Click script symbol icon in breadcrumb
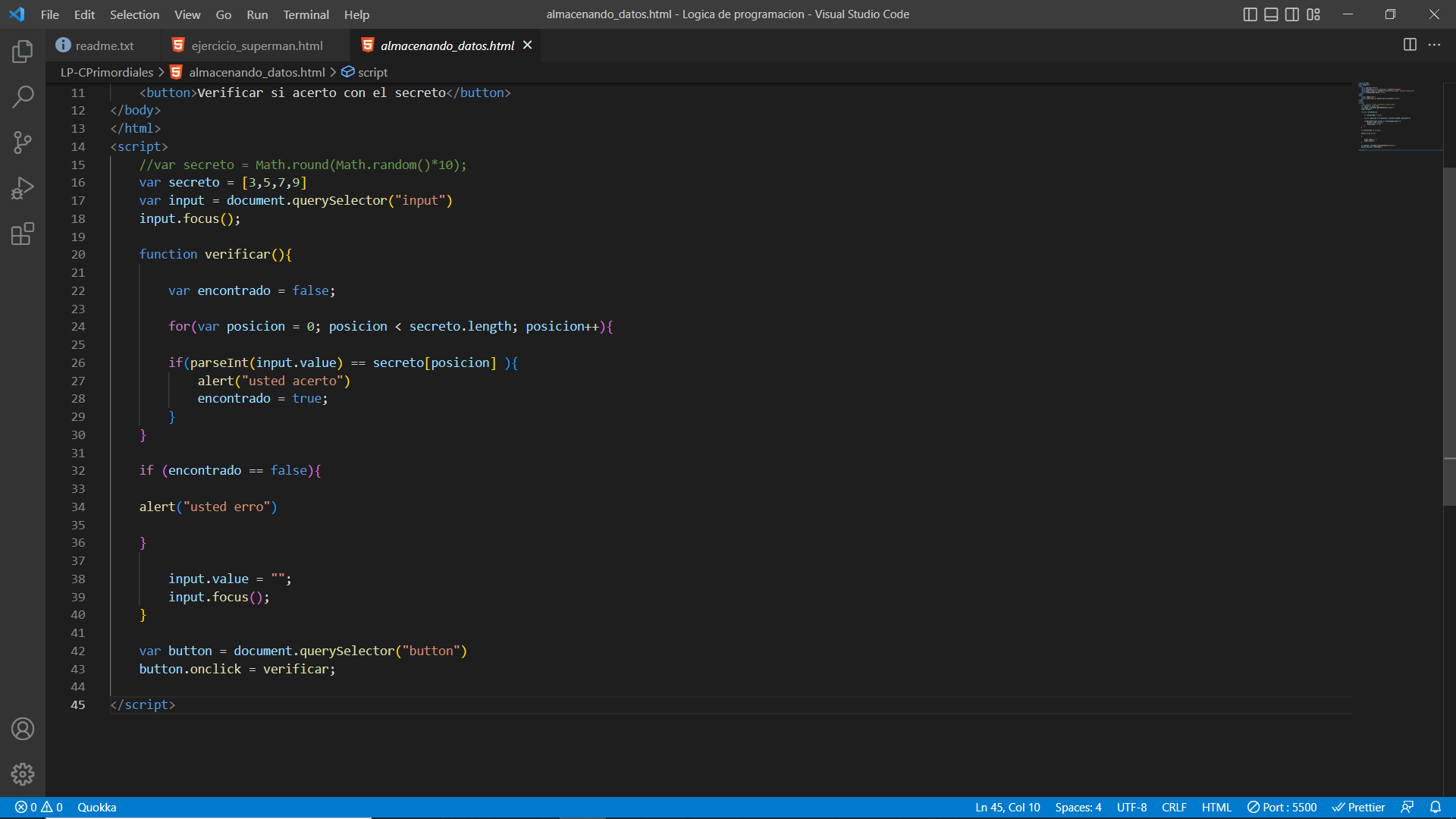Image resolution: width=1456 pixels, height=819 pixels. click(x=348, y=72)
